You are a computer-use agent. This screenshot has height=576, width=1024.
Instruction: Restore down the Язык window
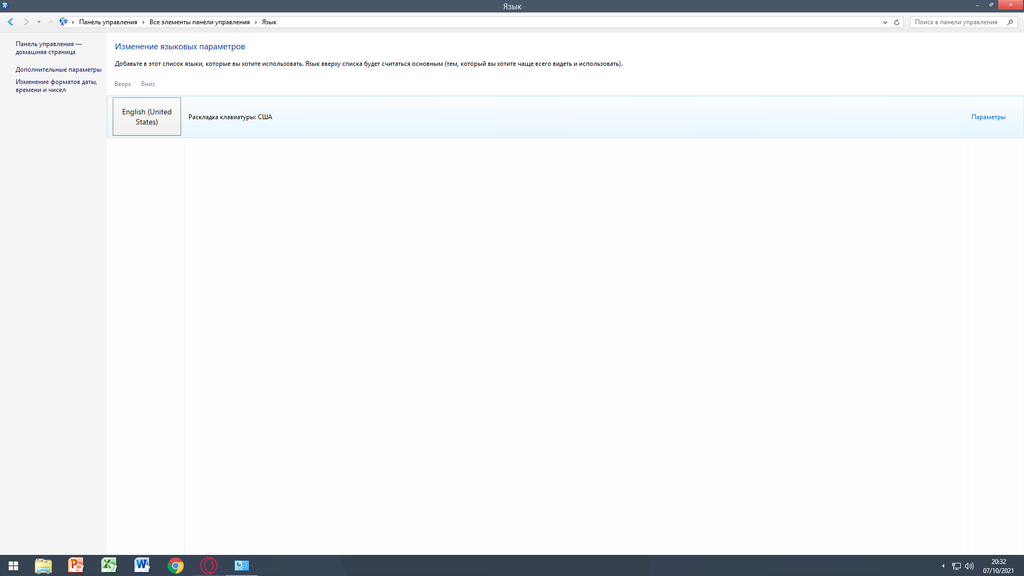pyautogui.click(x=991, y=5)
